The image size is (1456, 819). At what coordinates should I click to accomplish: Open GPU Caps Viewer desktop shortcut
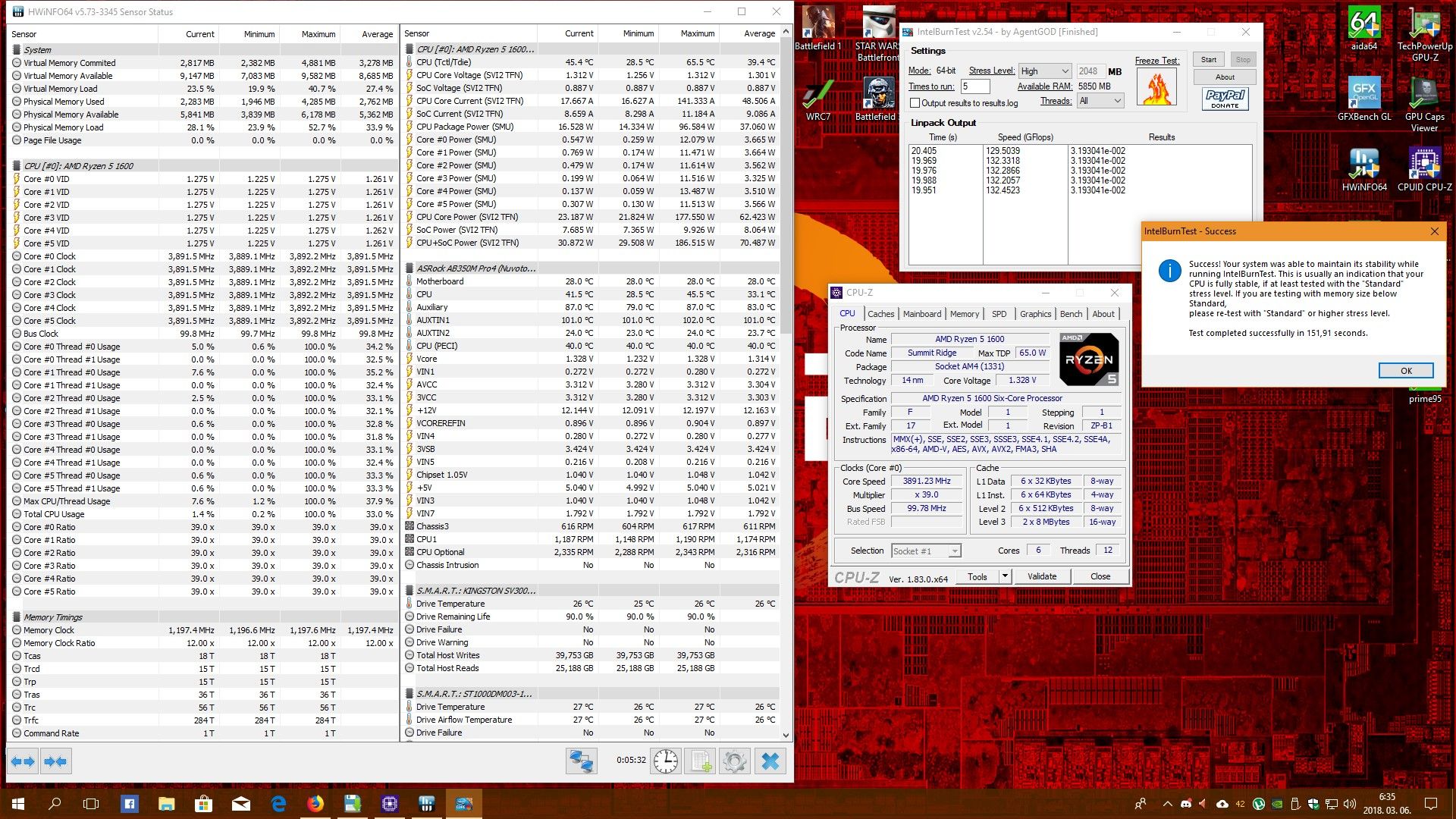tap(1424, 105)
